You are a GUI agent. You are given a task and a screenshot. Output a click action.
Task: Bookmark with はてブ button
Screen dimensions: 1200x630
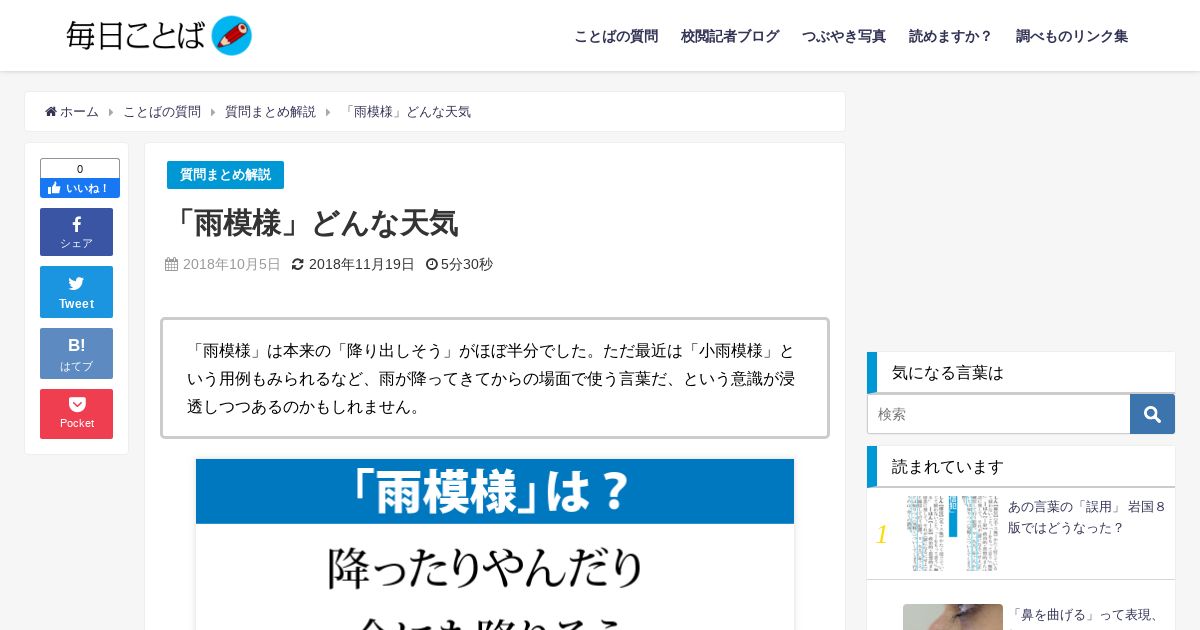pos(76,353)
